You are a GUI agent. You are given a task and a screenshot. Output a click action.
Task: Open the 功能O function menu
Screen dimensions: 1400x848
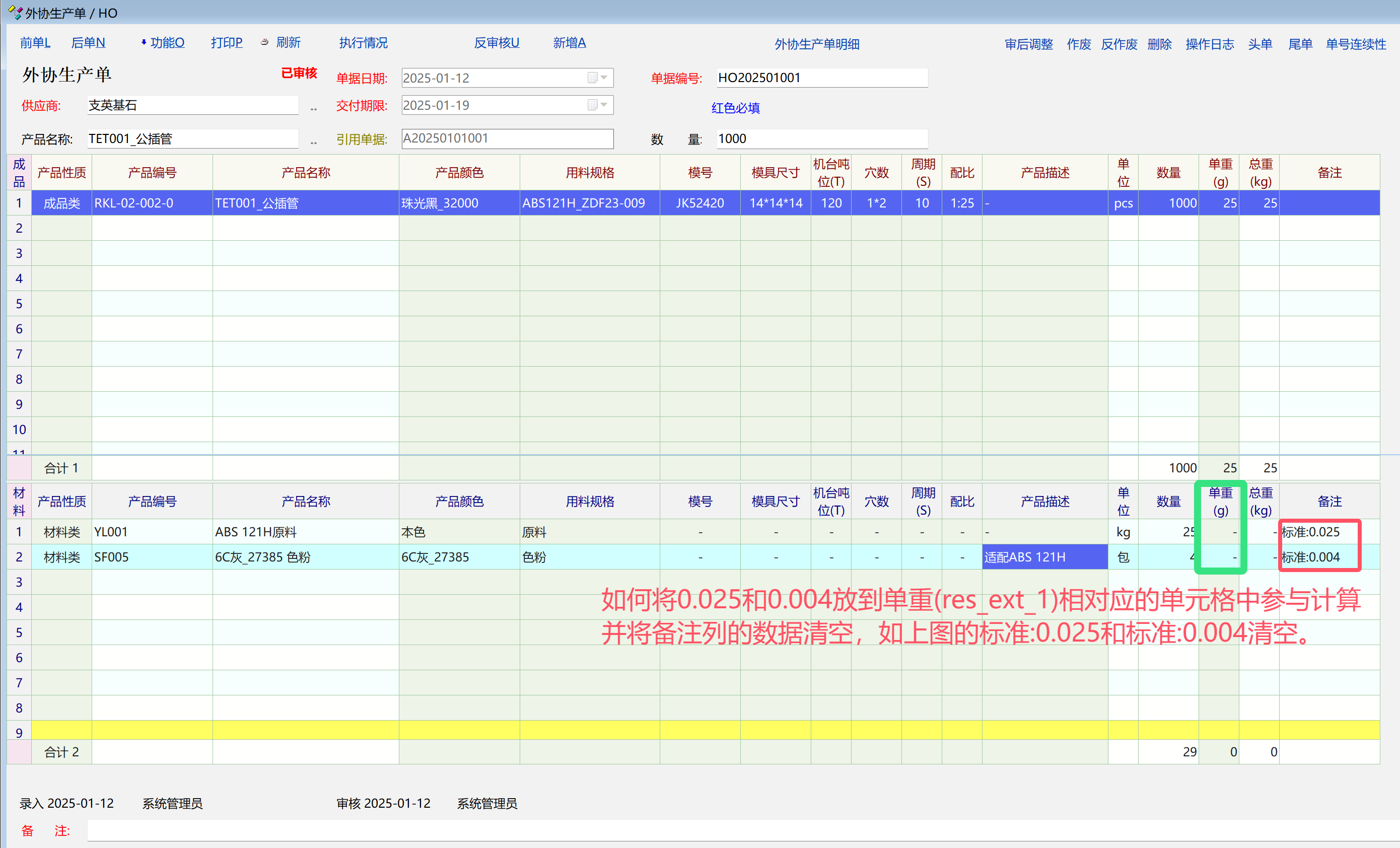tap(167, 43)
